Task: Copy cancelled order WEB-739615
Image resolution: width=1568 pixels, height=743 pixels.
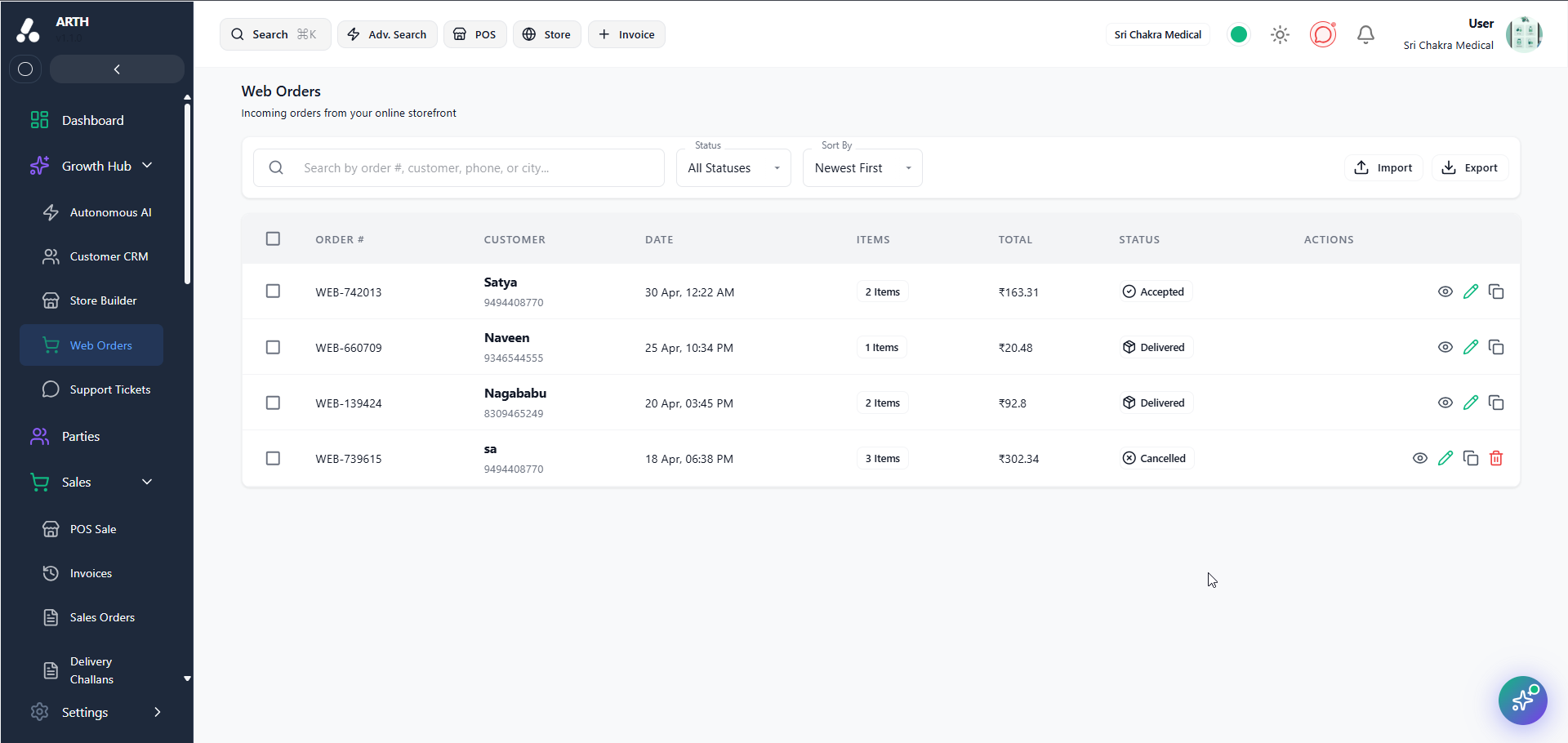Action: pyautogui.click(x=1471, y=458)
